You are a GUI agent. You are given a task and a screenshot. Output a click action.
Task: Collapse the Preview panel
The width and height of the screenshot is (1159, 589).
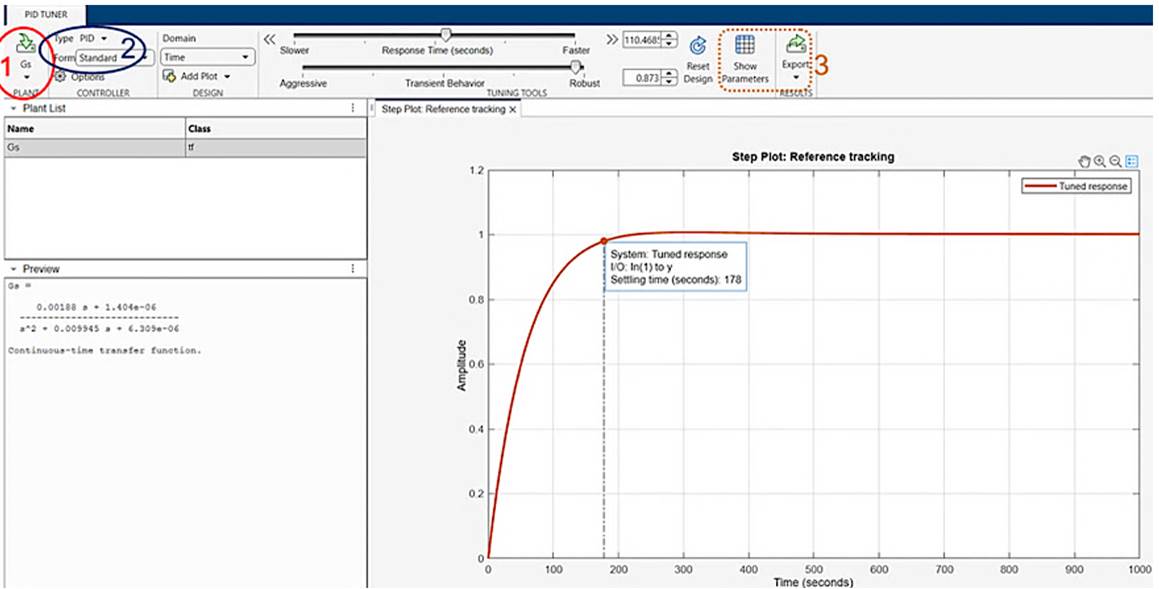click(12, 269)
